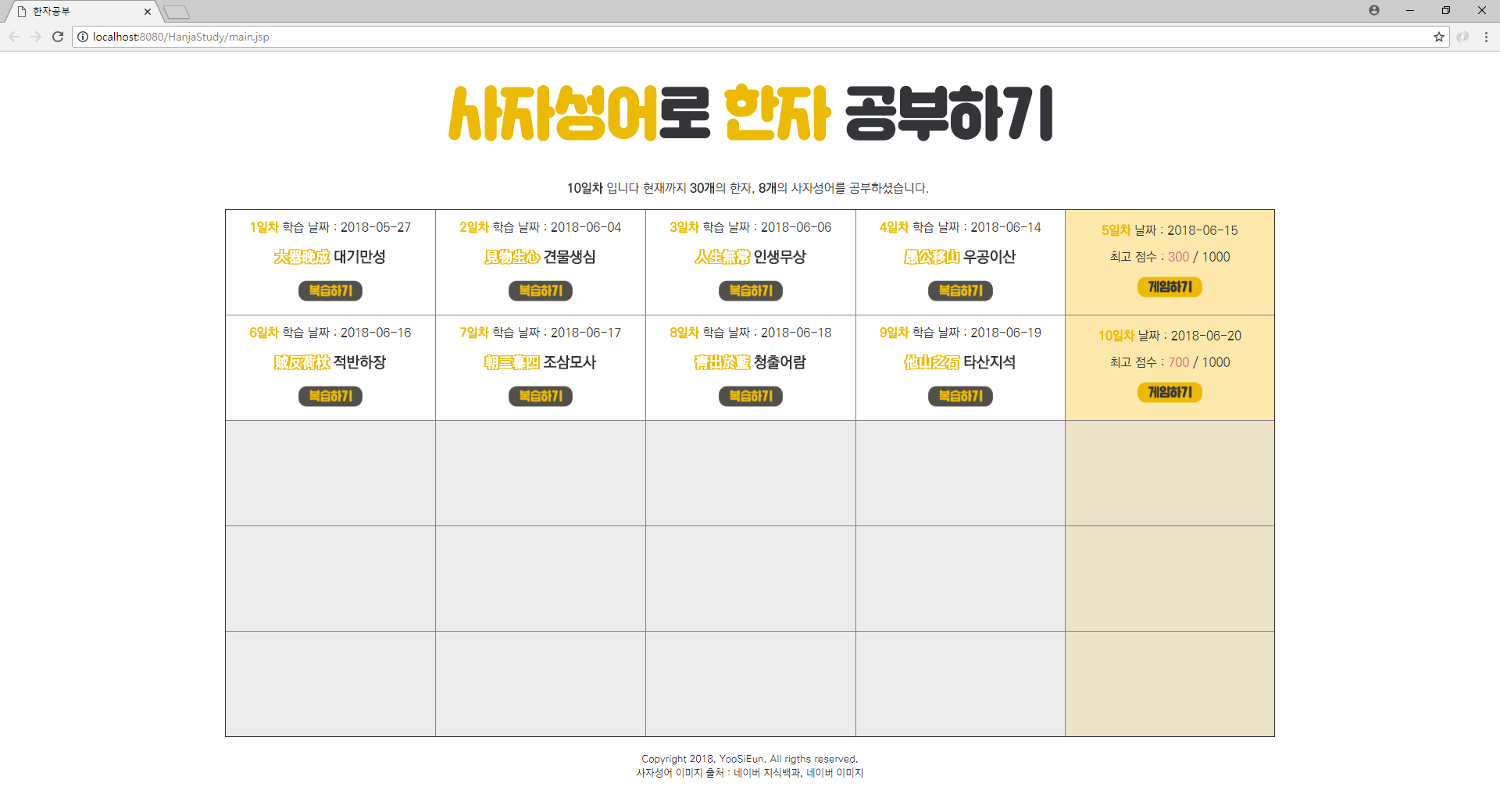Open the Chrome three-dot menu
1500x812 pixels.
click(1486, 36)
